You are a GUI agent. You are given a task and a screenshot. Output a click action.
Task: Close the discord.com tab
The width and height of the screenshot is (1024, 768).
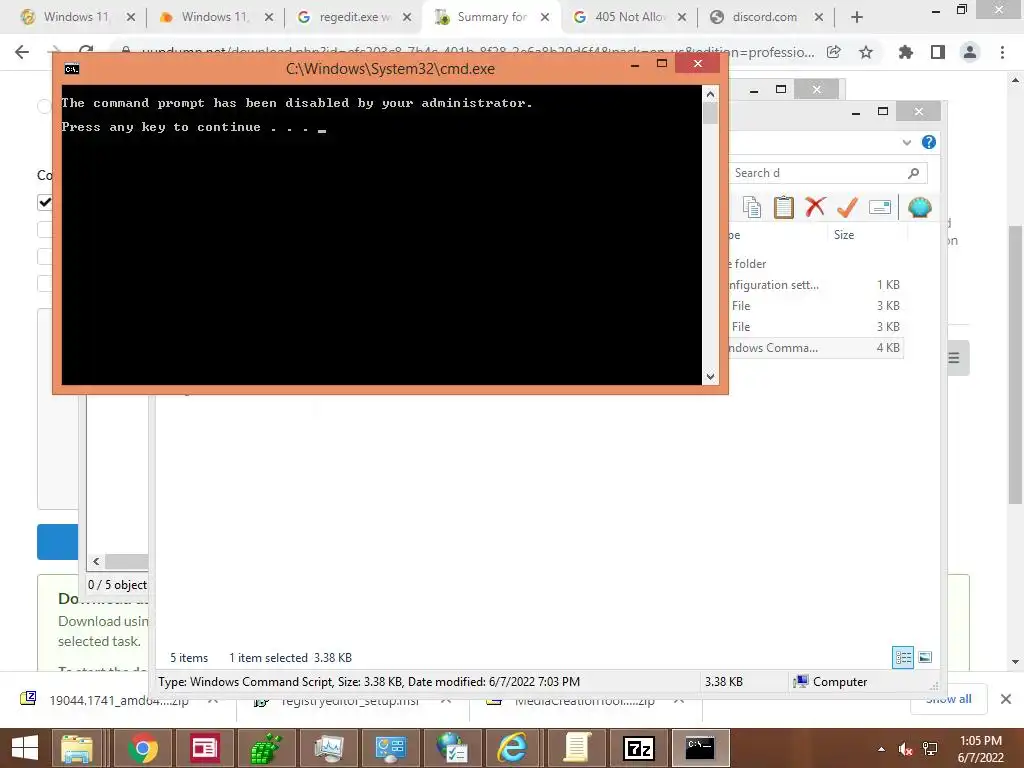click(819, 18)
